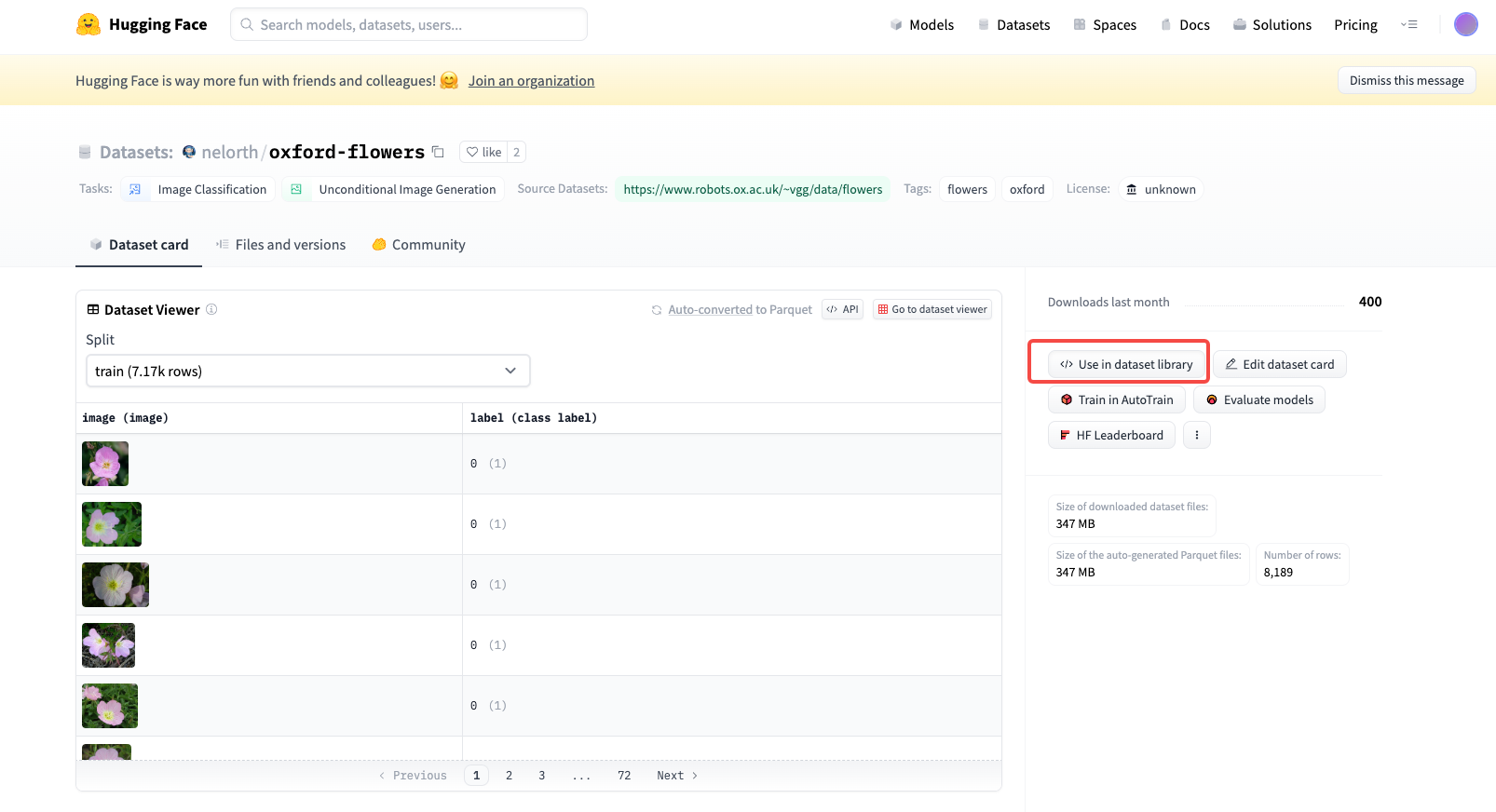
Task: Click the Dataset Viewer info icon
Action: 211,309
